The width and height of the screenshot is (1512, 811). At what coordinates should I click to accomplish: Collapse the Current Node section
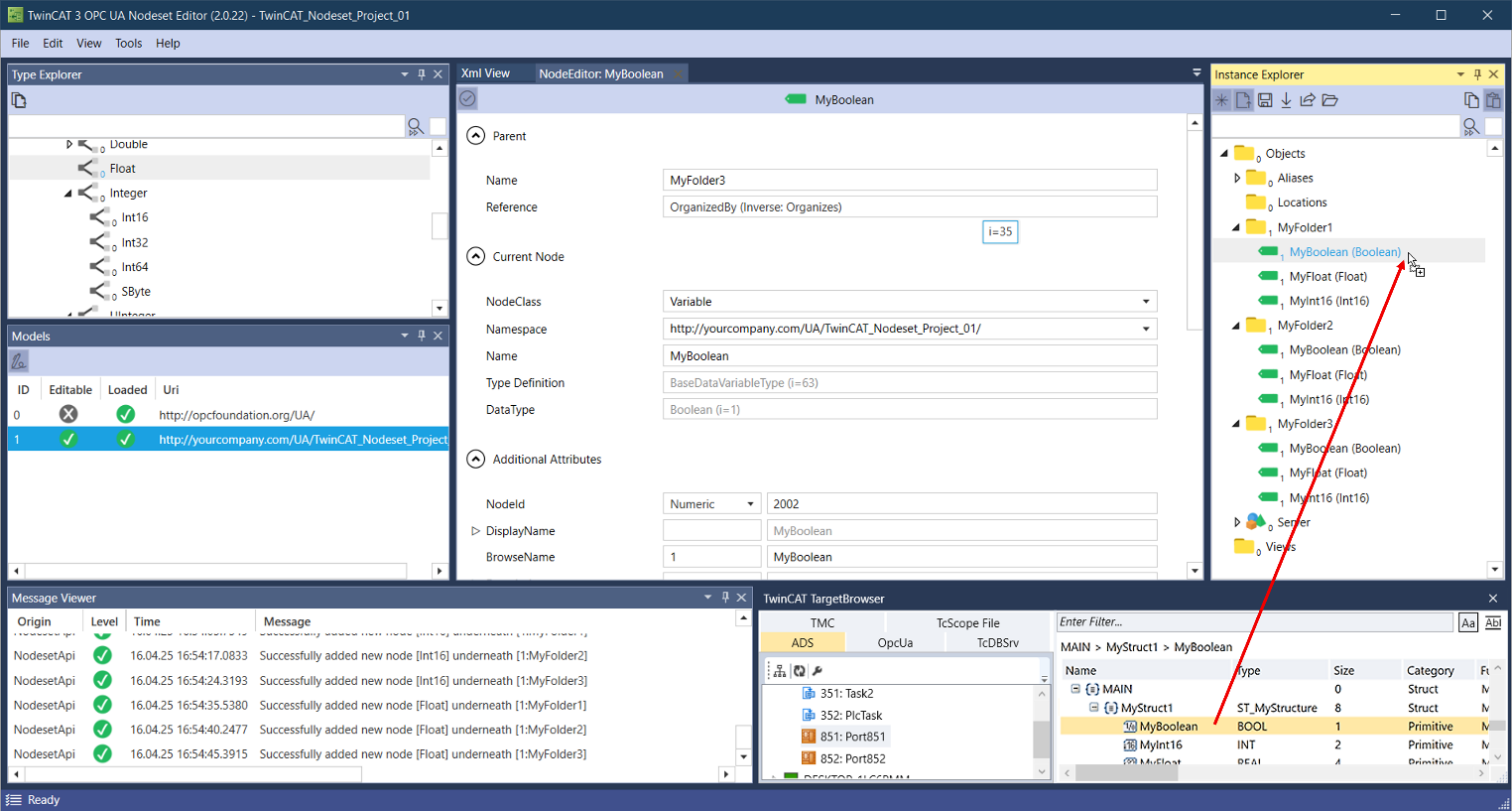point(476,256)
